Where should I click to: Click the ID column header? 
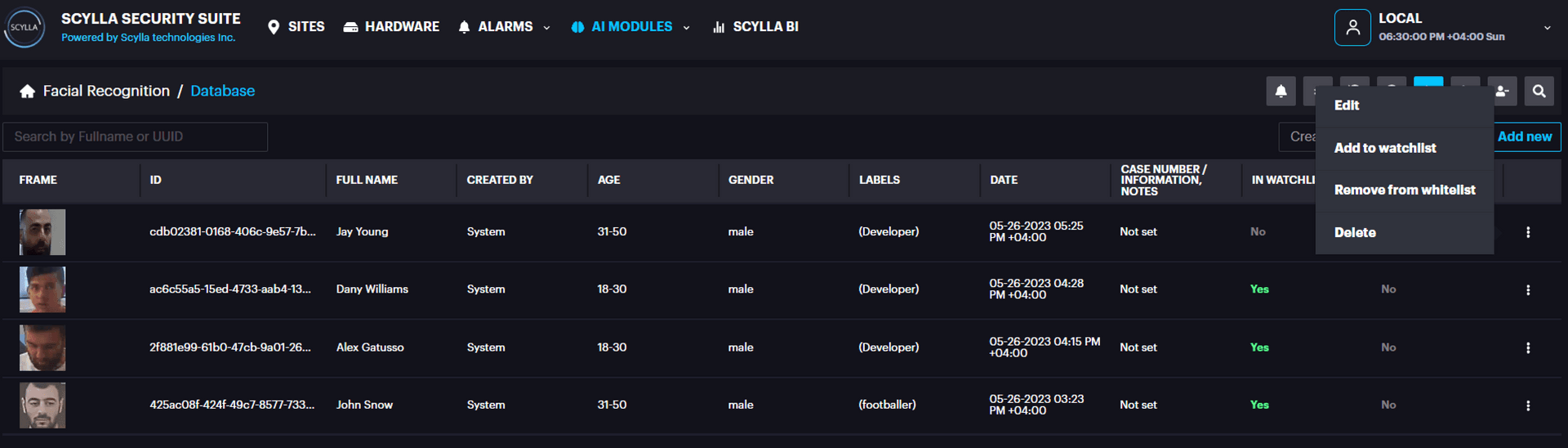[x=156, y=180]
